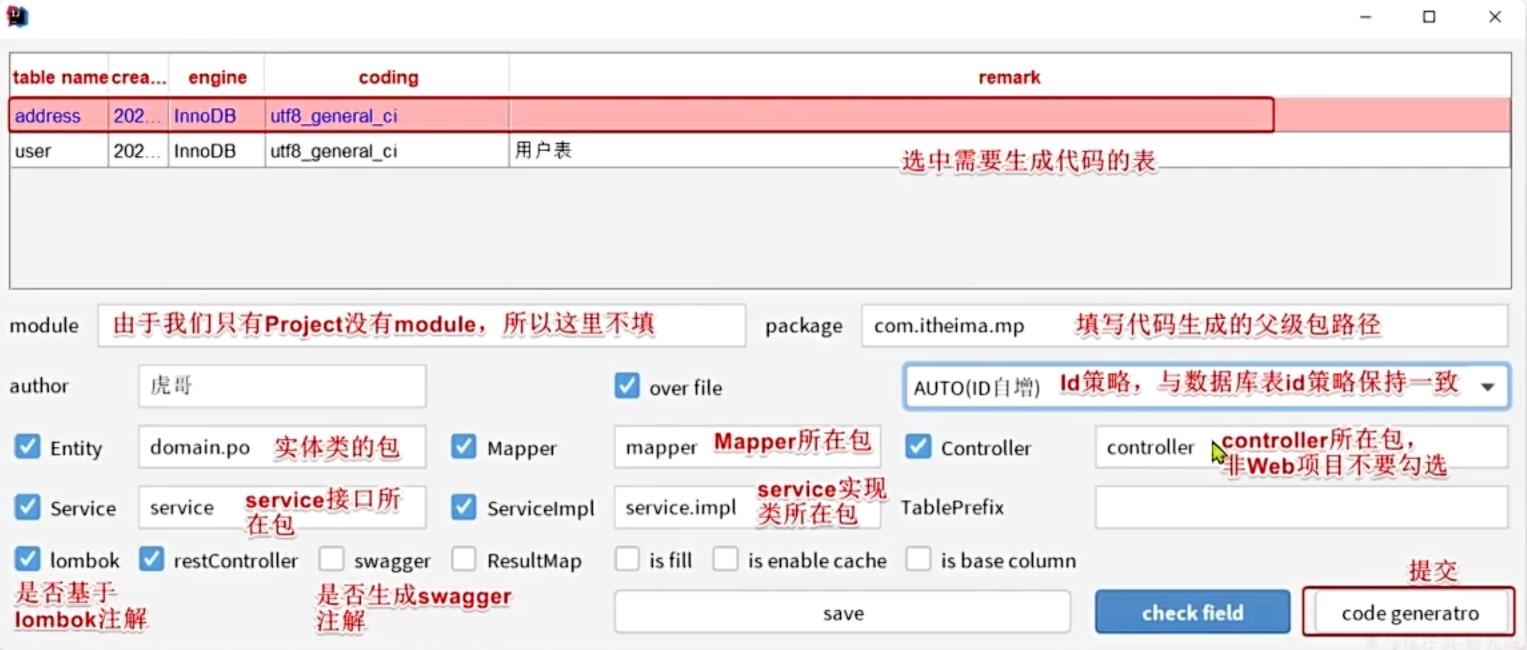Uncheck the over file checkbox
The height and width of the screenshot is (650, 1527).
(x=627, y=386)
